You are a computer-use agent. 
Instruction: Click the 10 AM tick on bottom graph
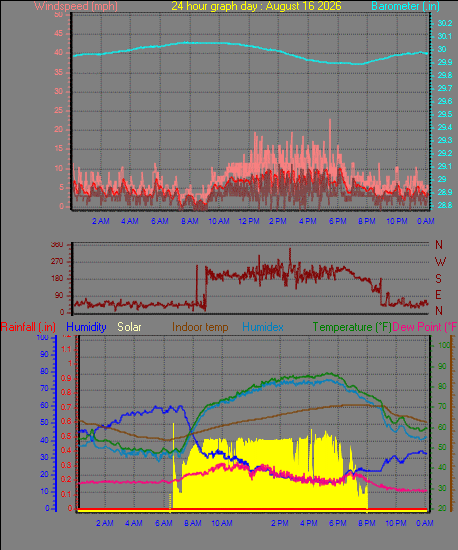coord(222,523)
